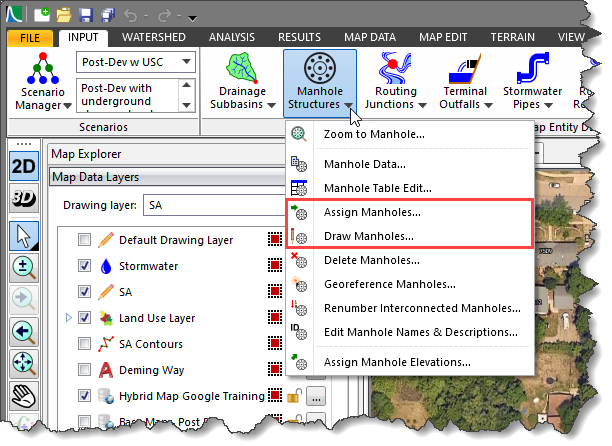Choose Assign Manhole Elevations item

coord(410,362)
